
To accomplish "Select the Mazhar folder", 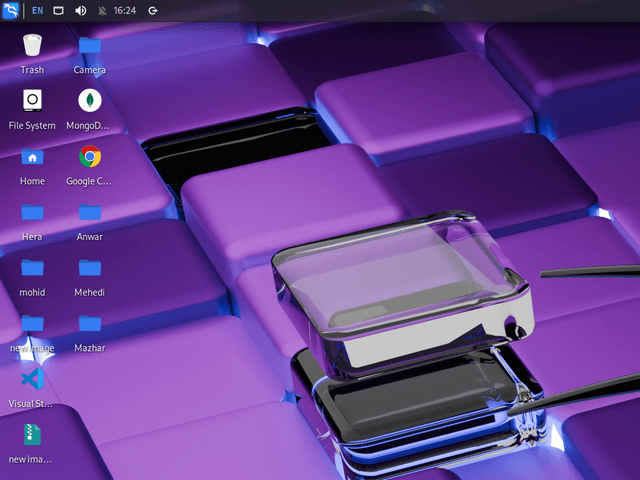I will tap(90, 324).
